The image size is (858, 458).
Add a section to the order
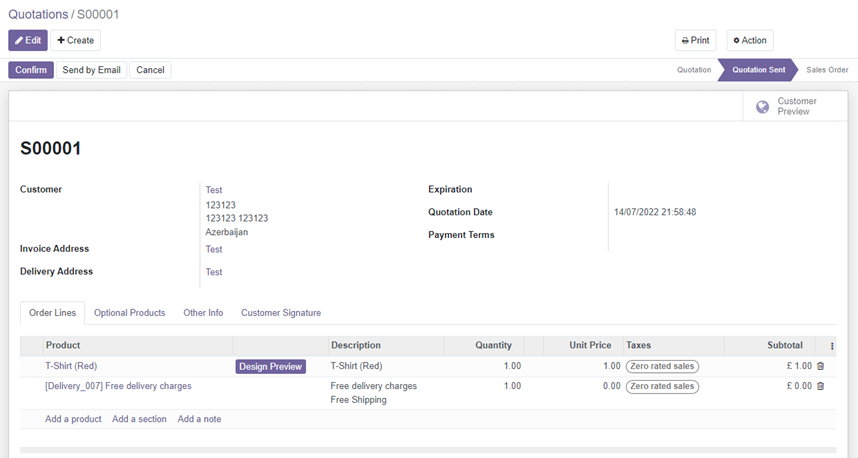139,419
